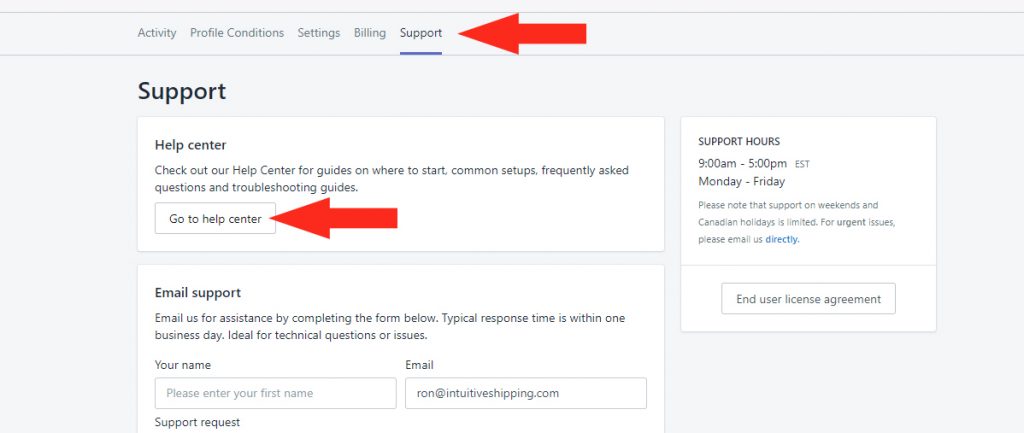Click the red arrow beside help center button

point(338,218)
